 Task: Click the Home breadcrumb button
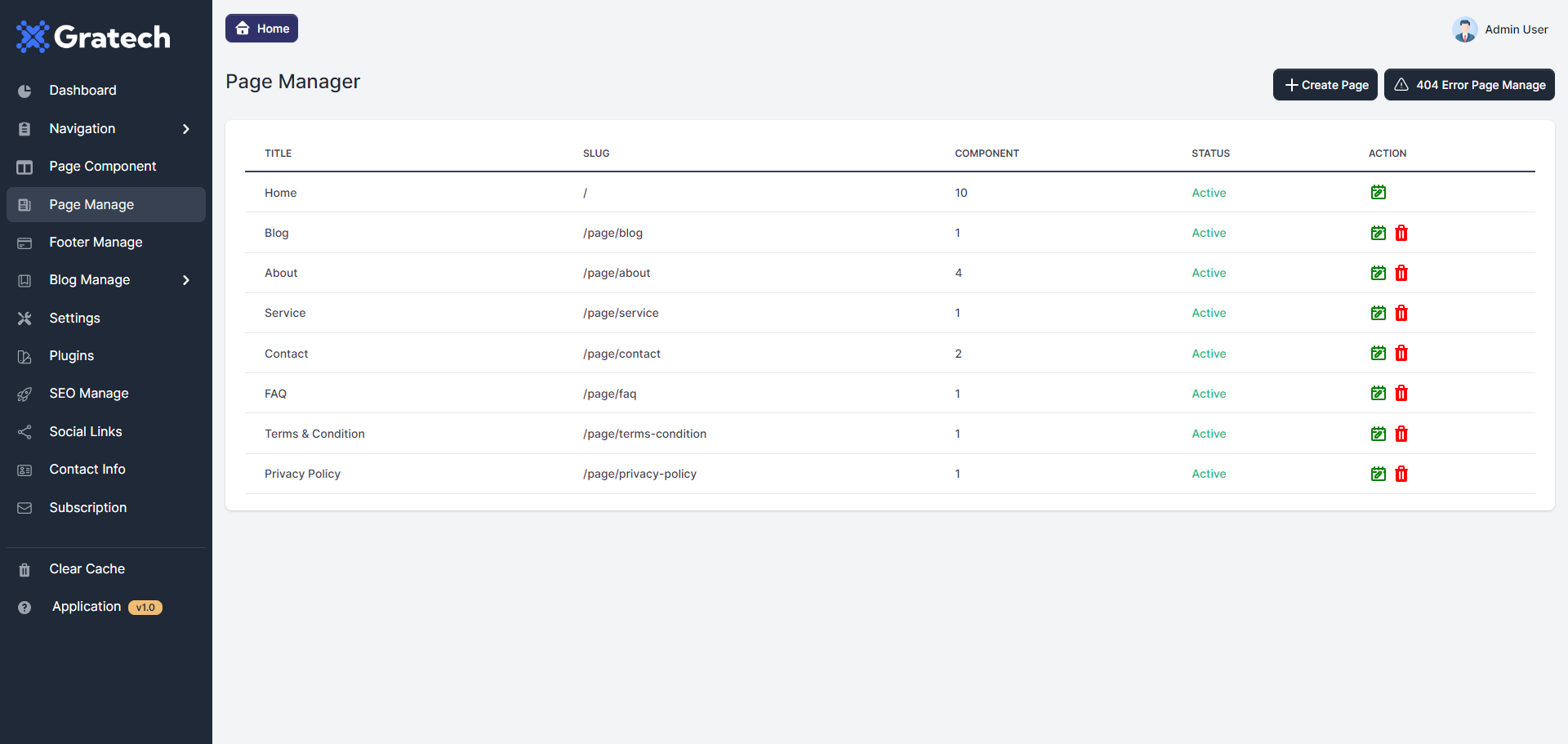click(261, 29)
